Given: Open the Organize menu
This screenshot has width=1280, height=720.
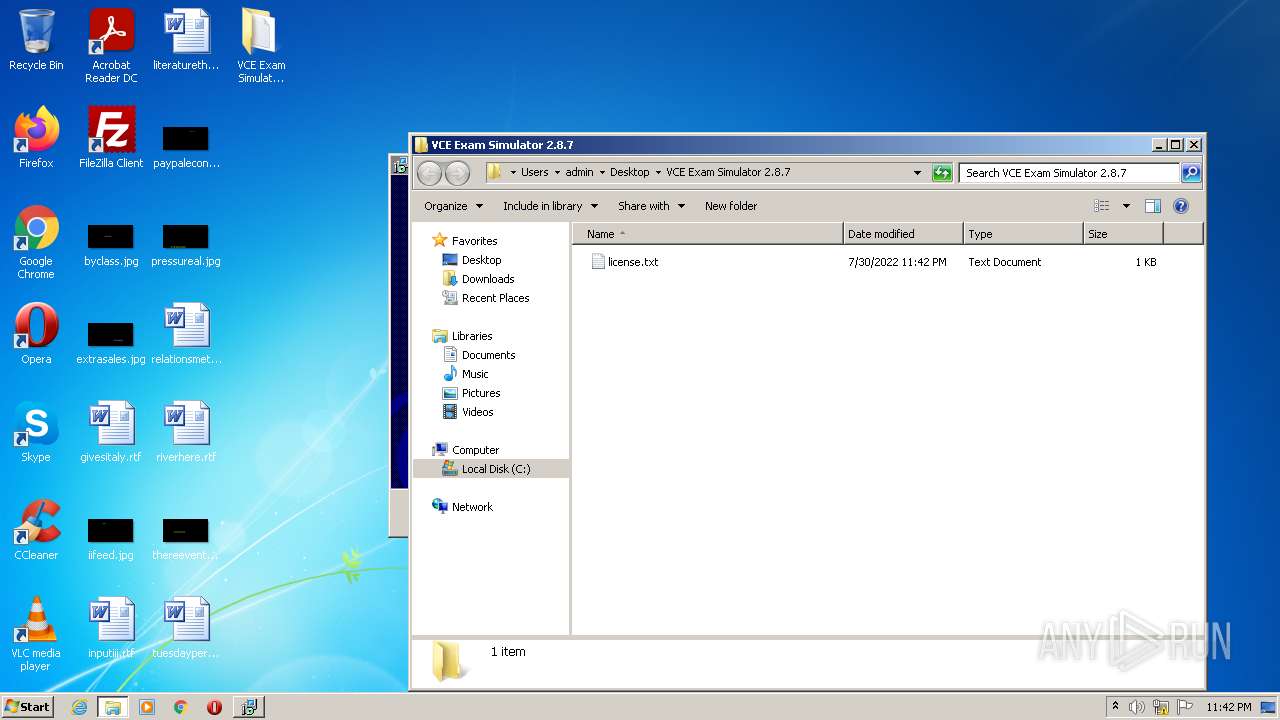Looking at the screenshot, I should pyautogui.click(x=453, y=206).
